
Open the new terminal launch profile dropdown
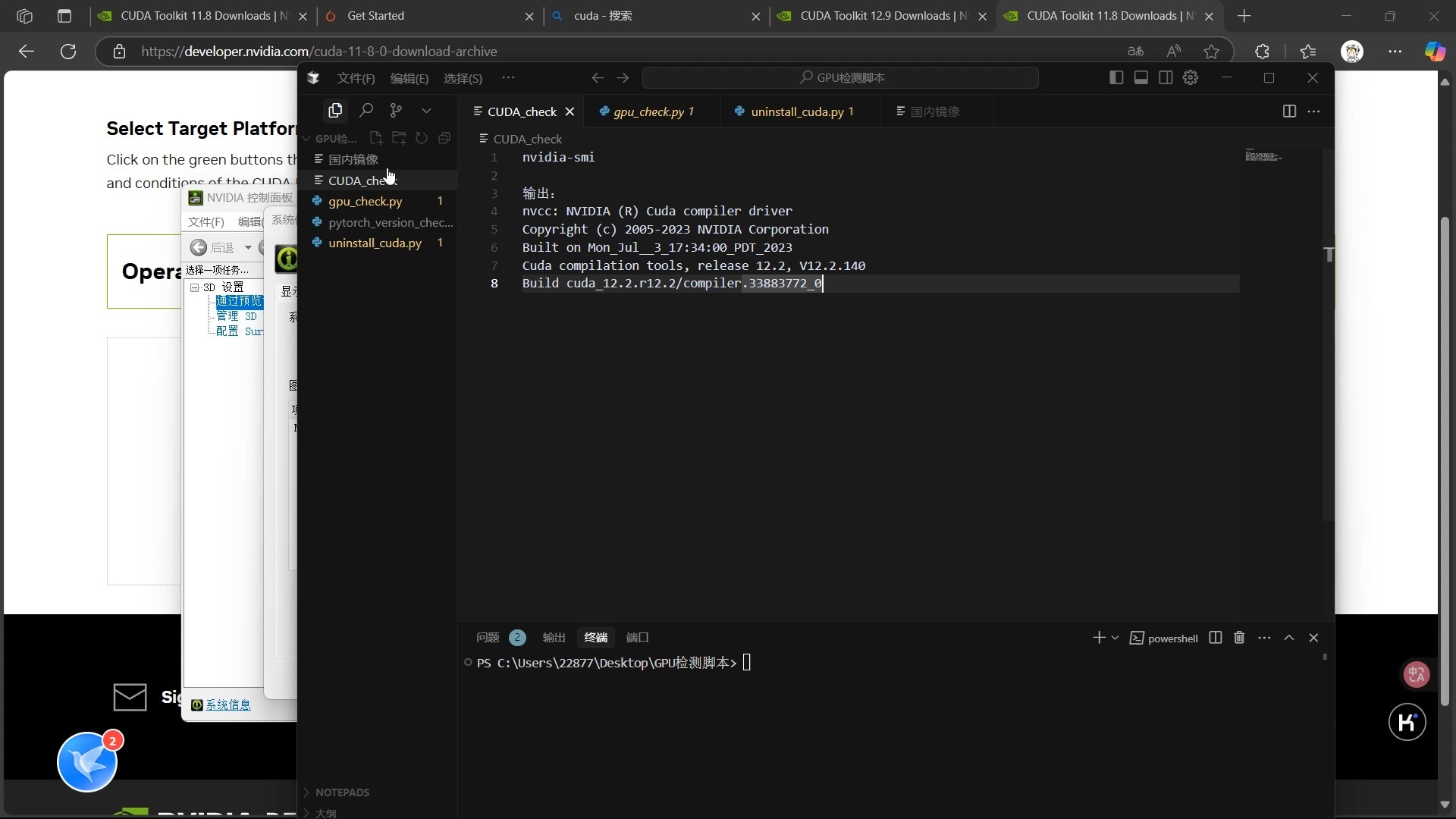click(x=1115, y=638)
